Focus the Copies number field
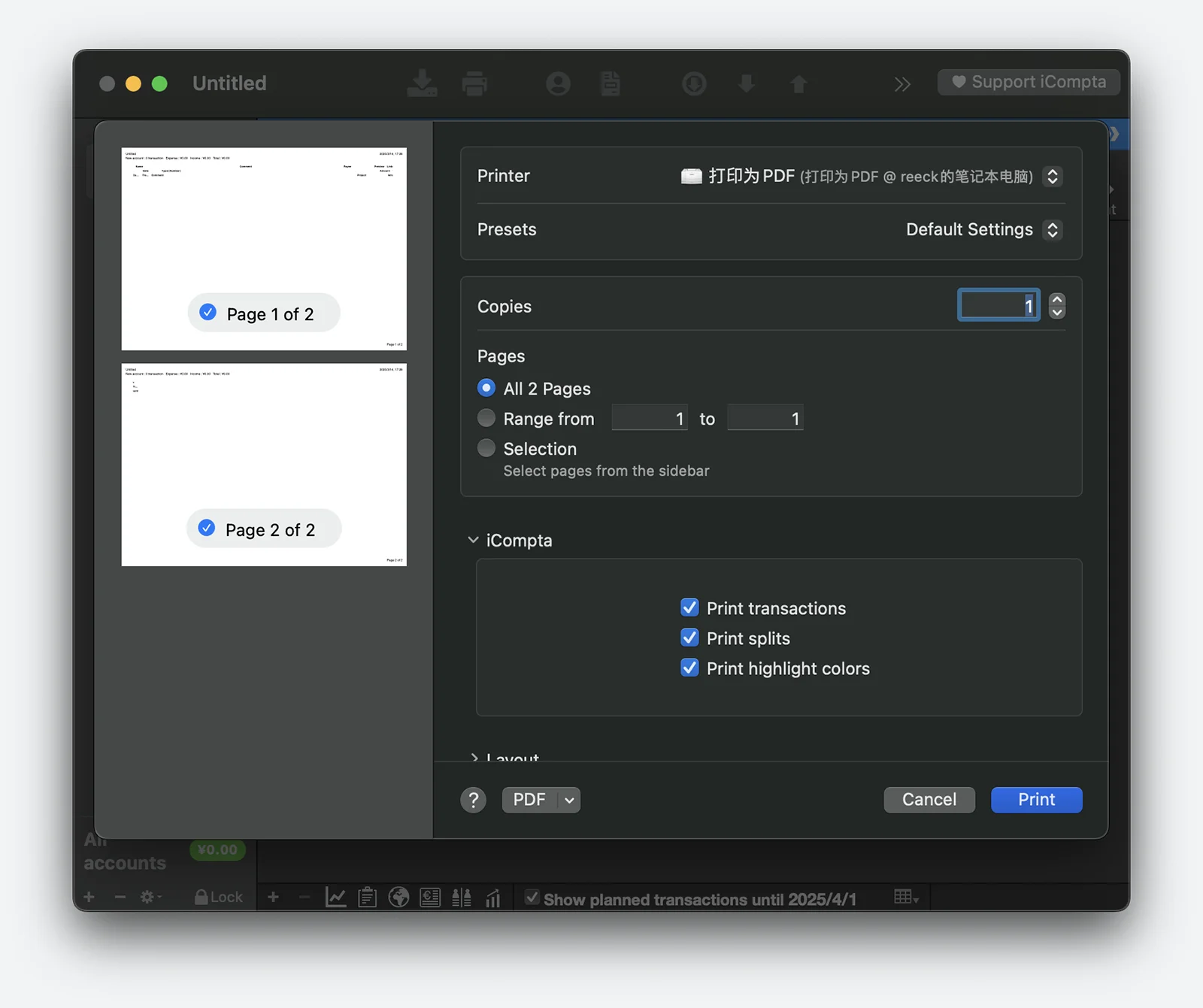 tap(998, 305)
